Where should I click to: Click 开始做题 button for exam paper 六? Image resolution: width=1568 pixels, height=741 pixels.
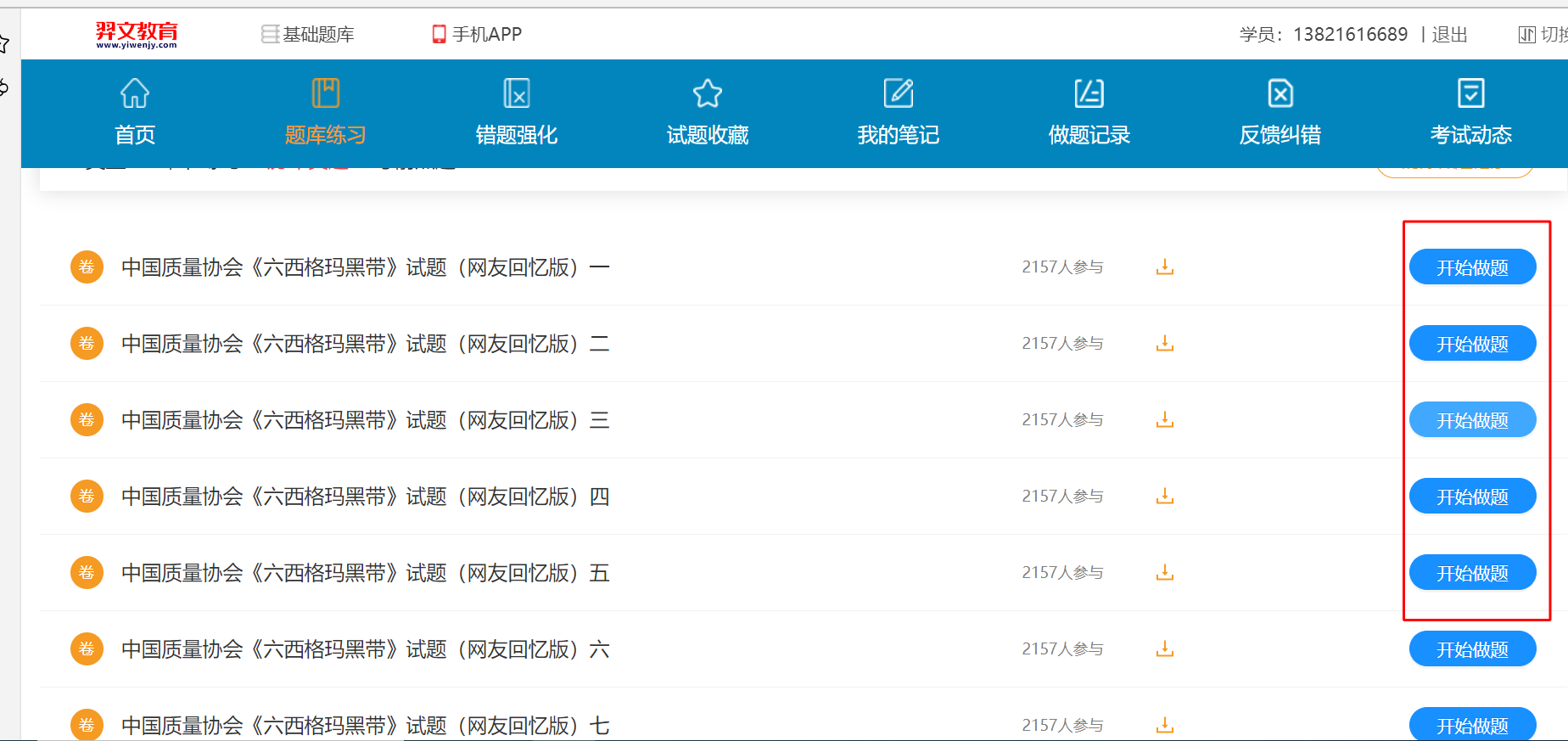click(1472, 649)
